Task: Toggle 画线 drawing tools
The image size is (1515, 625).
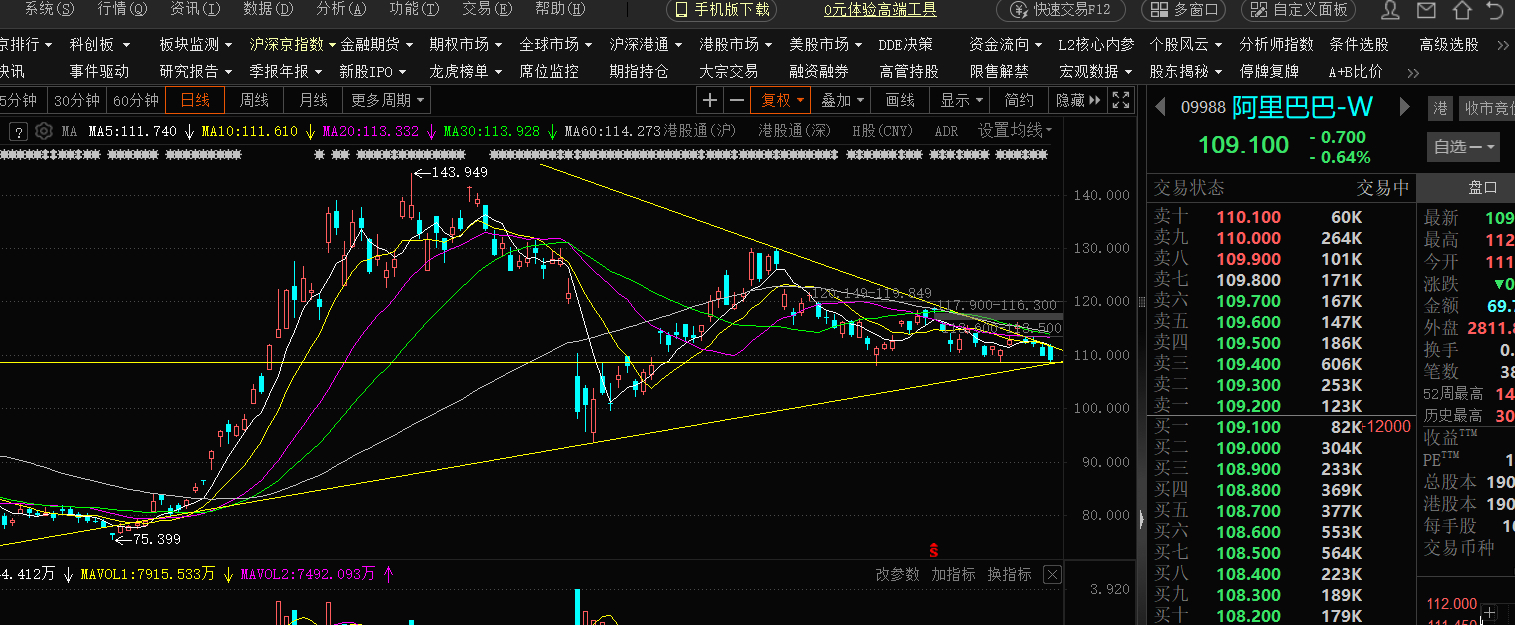Action: pos(900,100)
